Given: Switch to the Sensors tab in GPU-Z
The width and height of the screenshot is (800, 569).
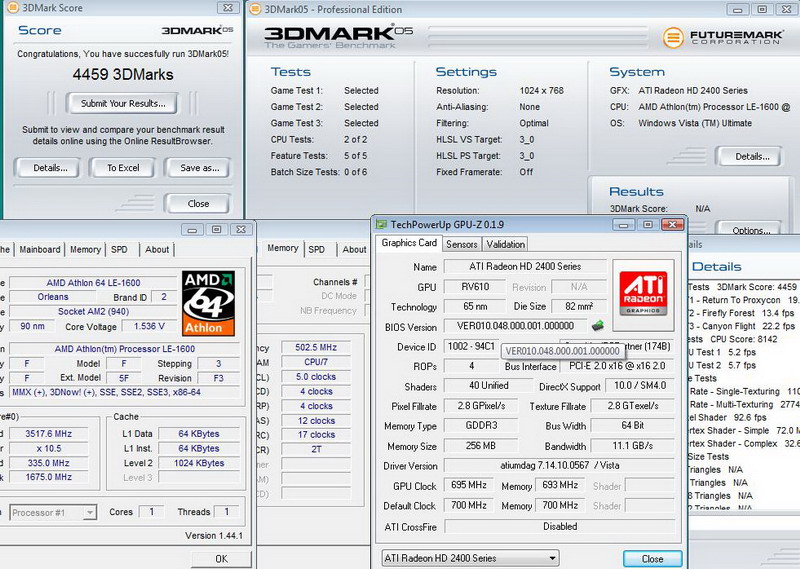Looking at the screenshot, I should point(462,244).
